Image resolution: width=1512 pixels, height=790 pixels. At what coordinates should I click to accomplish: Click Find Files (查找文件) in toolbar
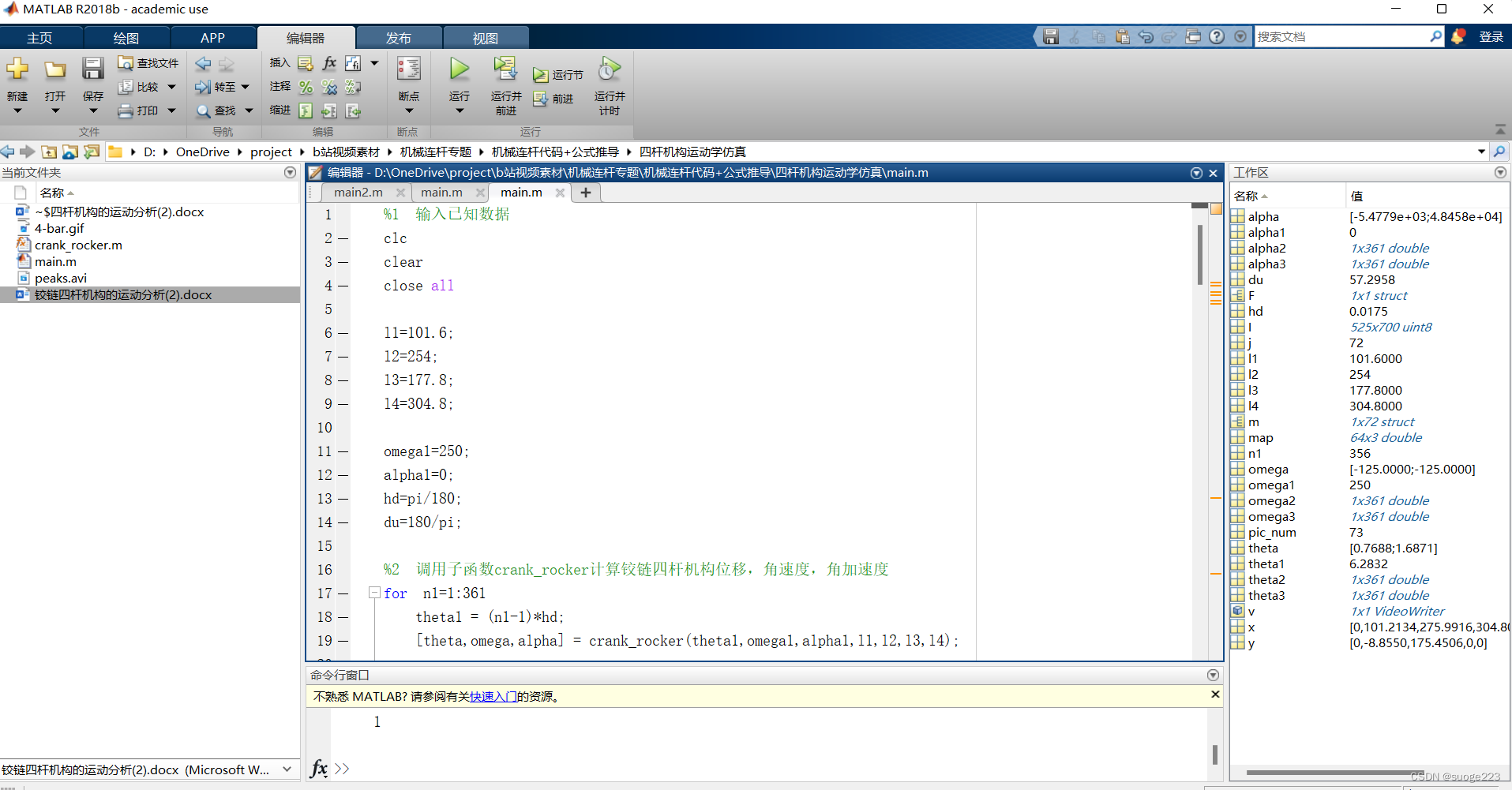[148, 63]
